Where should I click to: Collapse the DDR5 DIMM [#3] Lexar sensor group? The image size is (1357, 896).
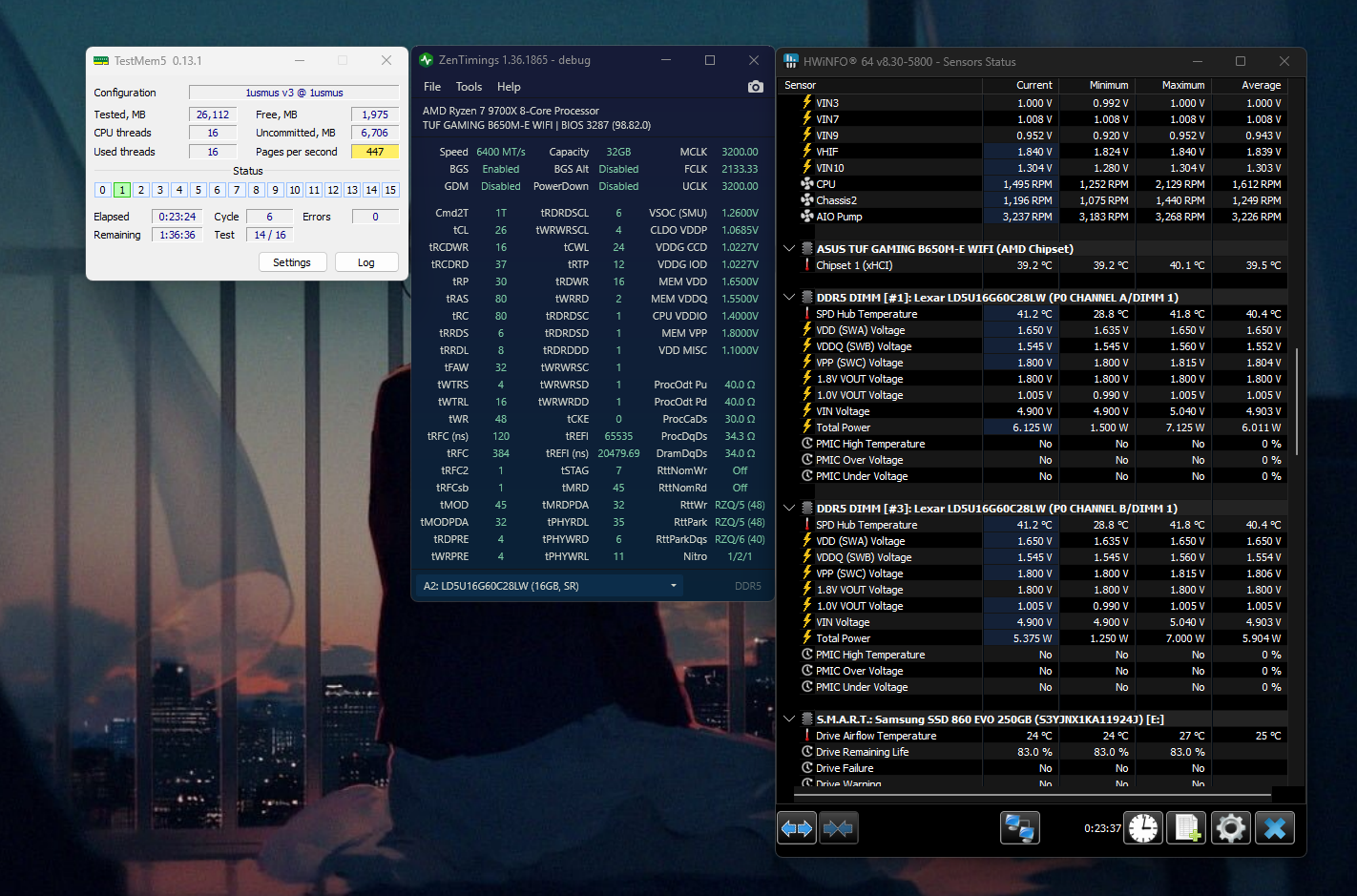(789, 509)
